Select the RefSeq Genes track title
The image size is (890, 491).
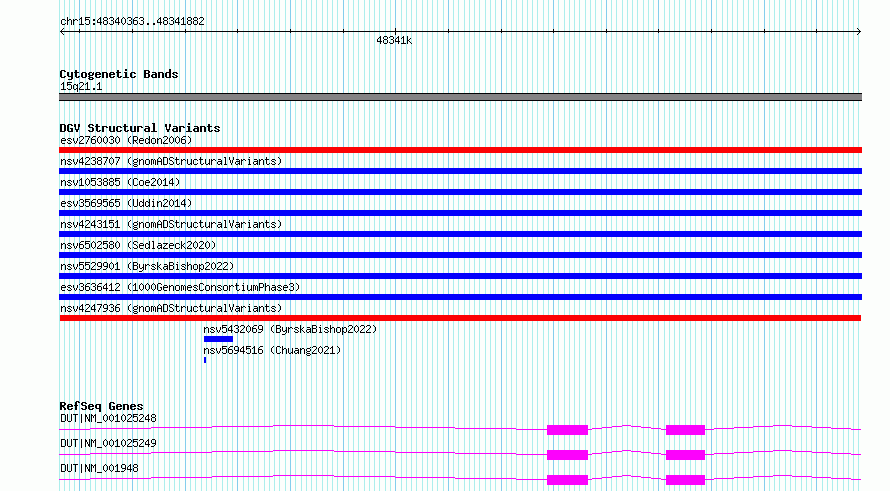[x=101, y=406]
